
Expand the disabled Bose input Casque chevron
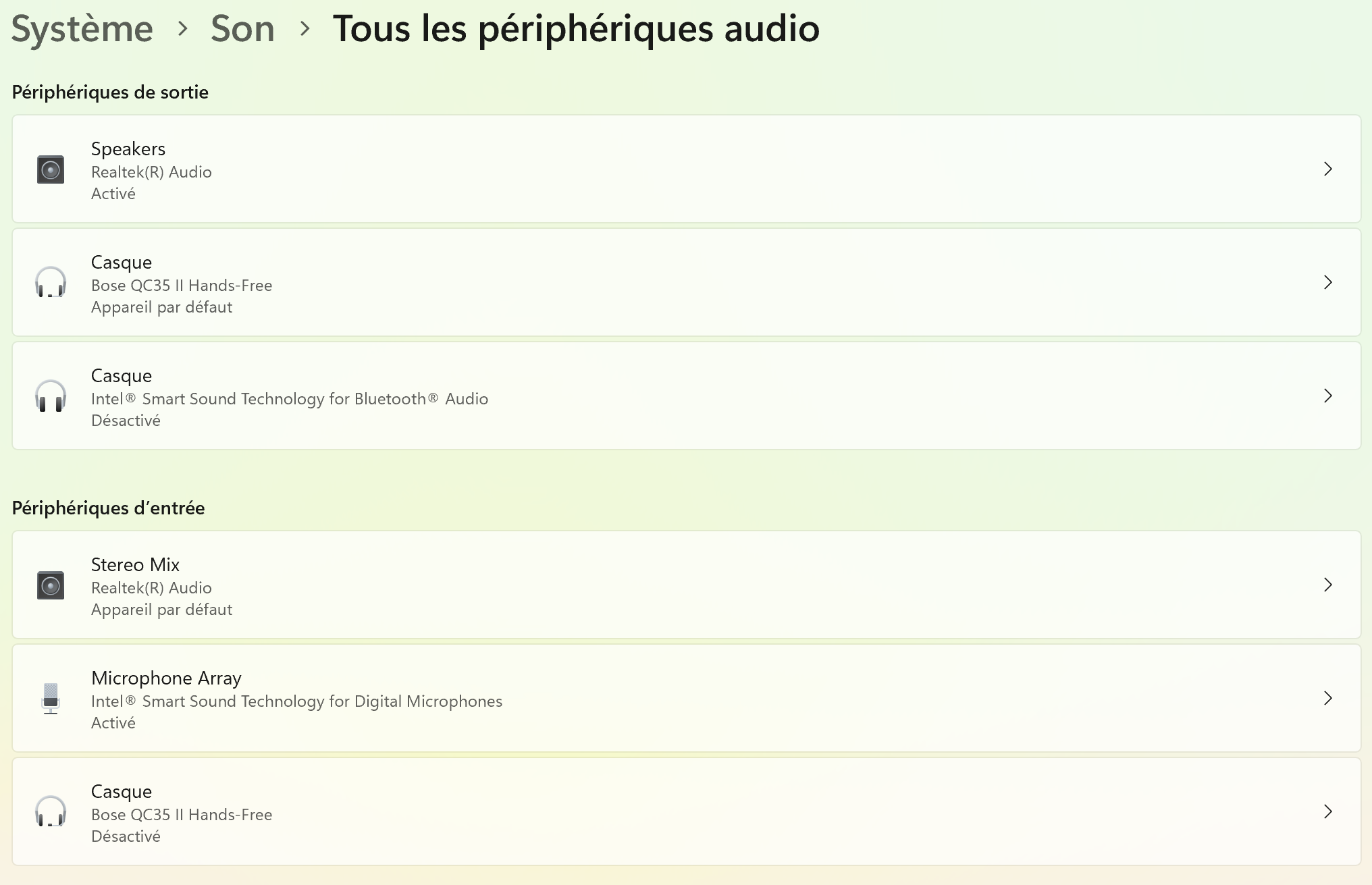click(x=1328, y=811)
